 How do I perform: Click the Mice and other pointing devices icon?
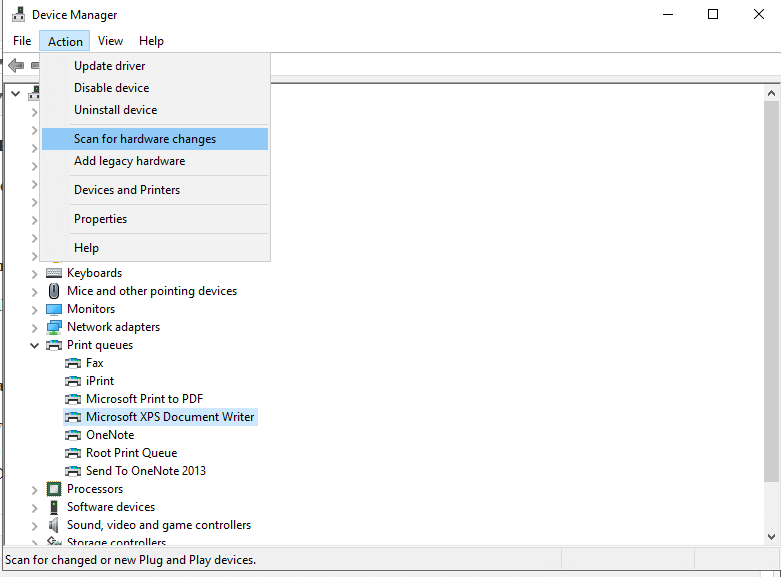[x=54, y=291]
